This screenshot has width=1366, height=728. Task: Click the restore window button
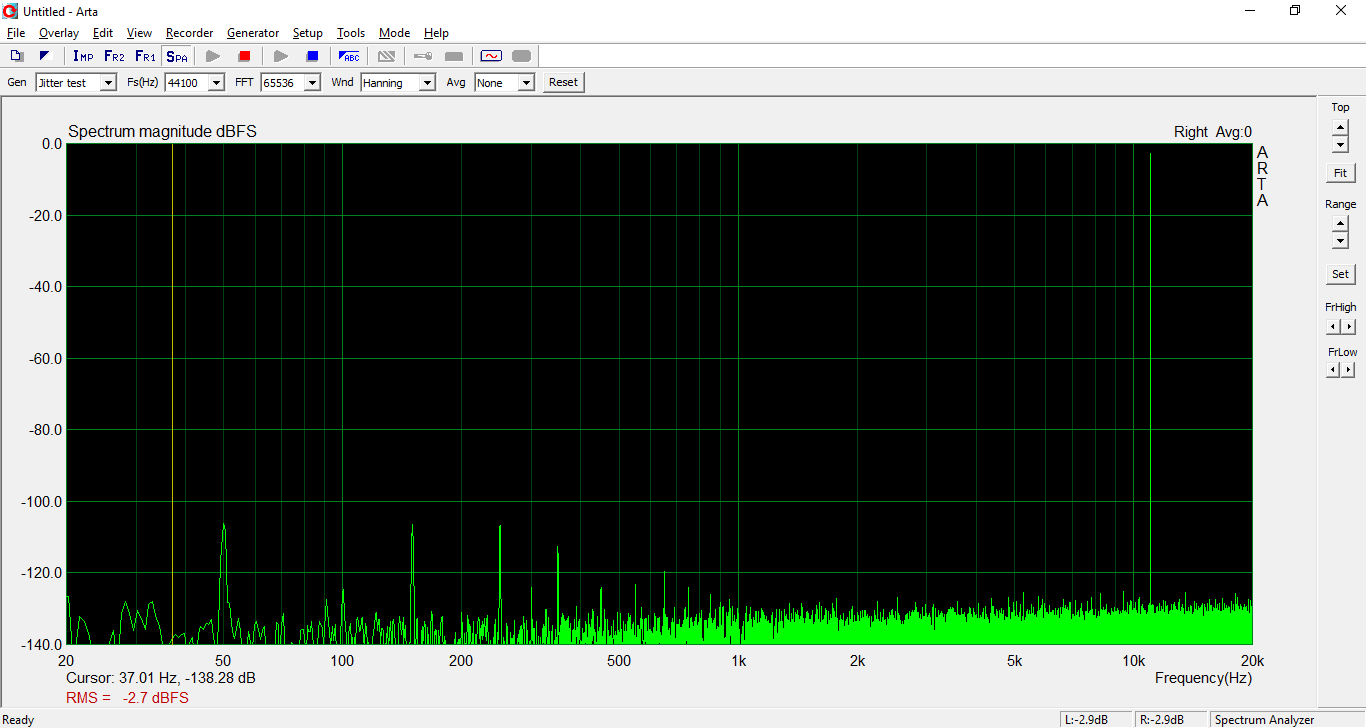point(1295,11)
